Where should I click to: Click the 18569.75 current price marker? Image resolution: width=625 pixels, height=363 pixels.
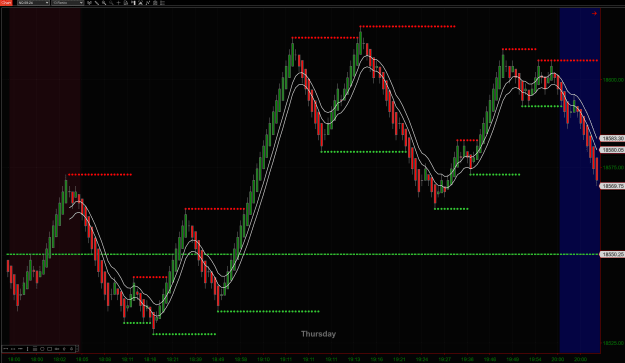(x=612, y=186)
